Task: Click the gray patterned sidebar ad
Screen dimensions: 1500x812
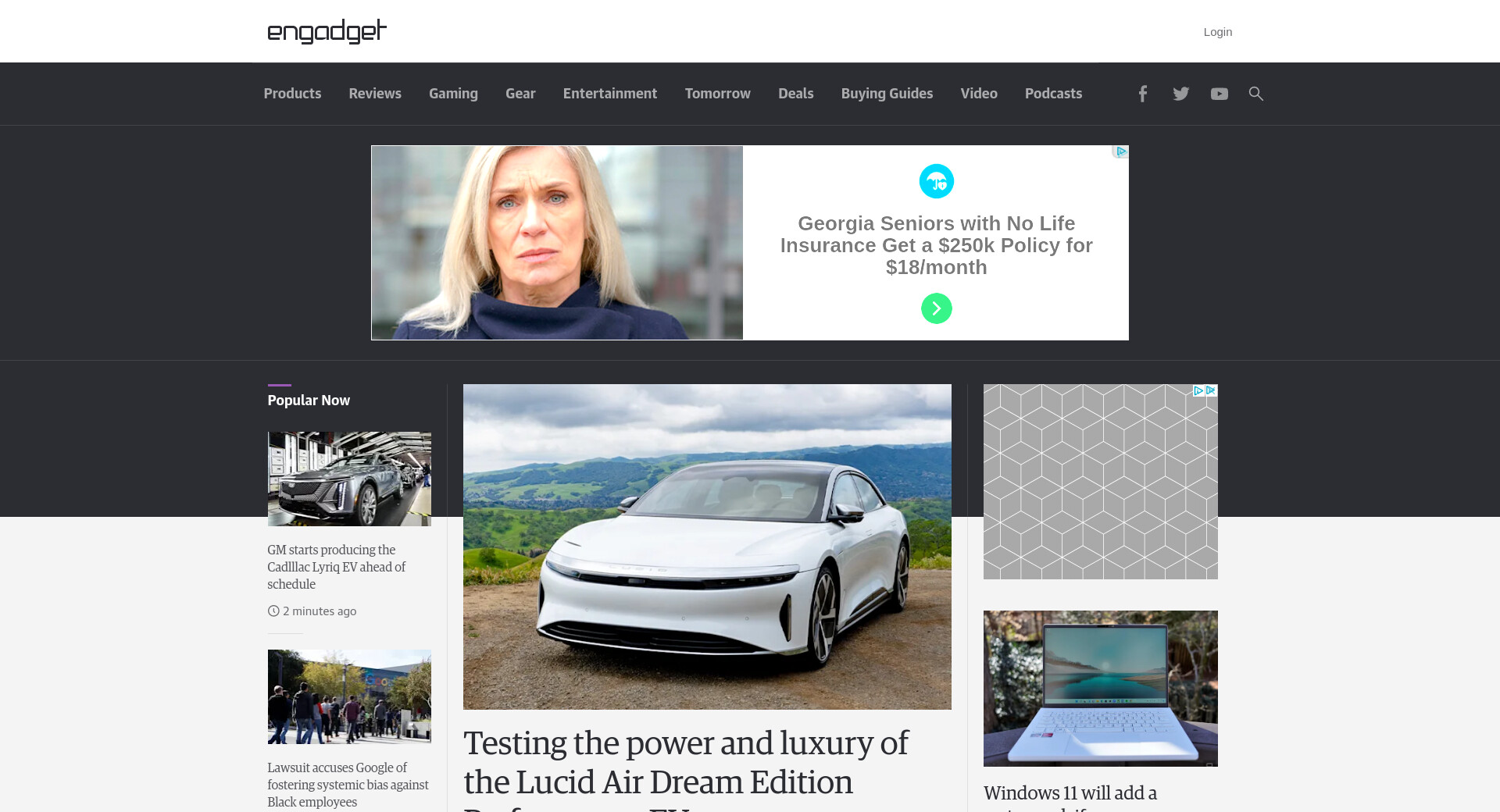Action: (1100, 482)
